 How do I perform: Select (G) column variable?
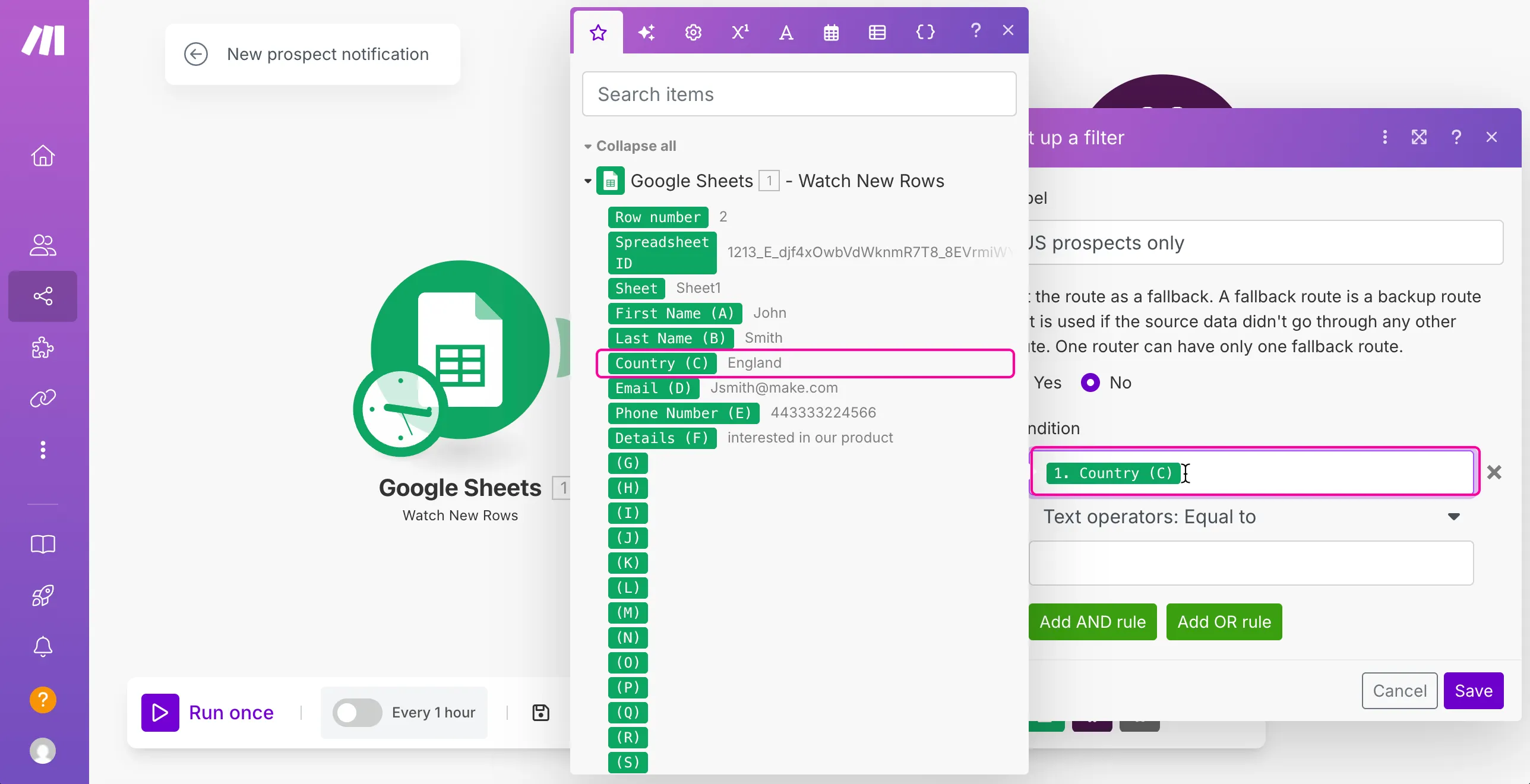pos(628,463)
